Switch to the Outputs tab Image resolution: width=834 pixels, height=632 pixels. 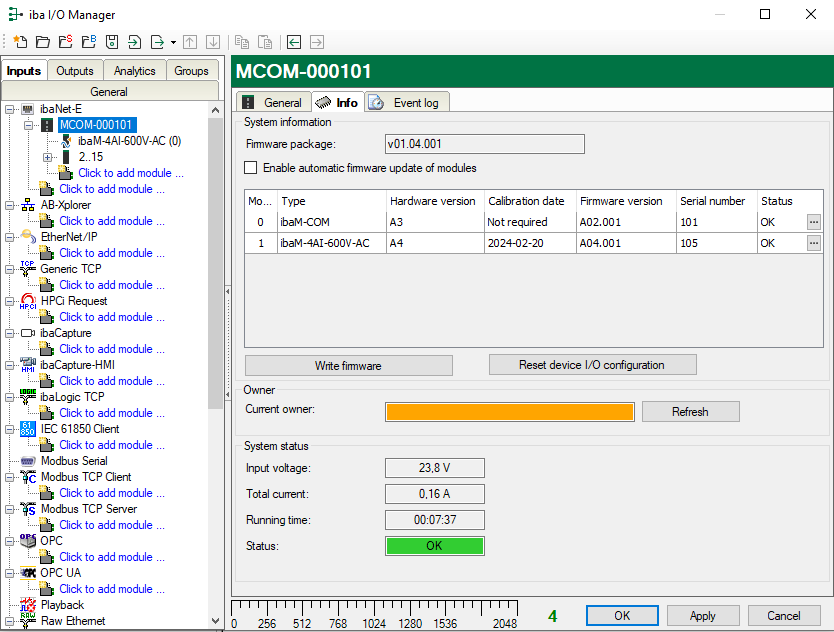(75, 71)
